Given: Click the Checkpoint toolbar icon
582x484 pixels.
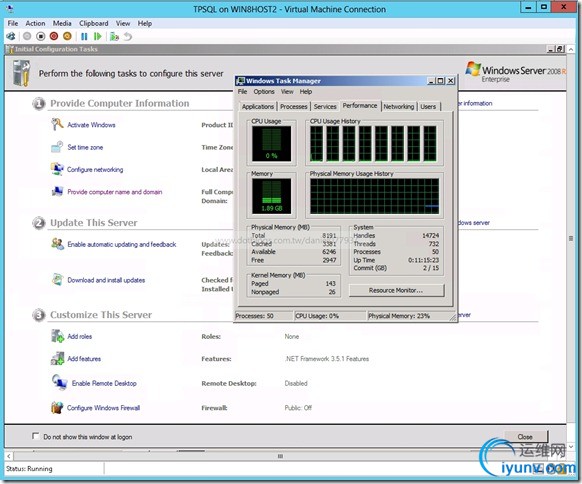Looking at the screenshot, I should coord(114,36).
